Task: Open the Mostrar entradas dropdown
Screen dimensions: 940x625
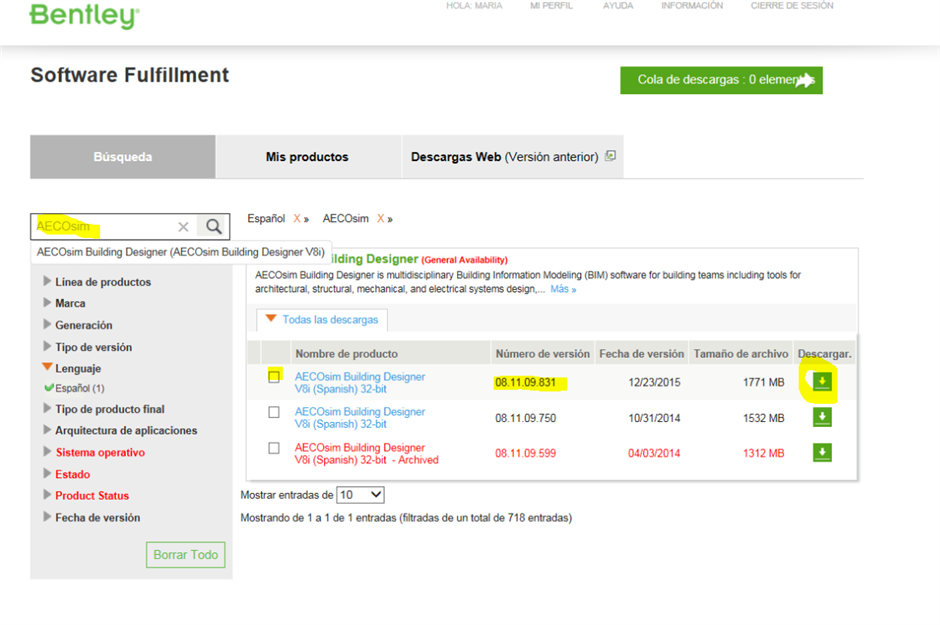Action: [360, 495]
